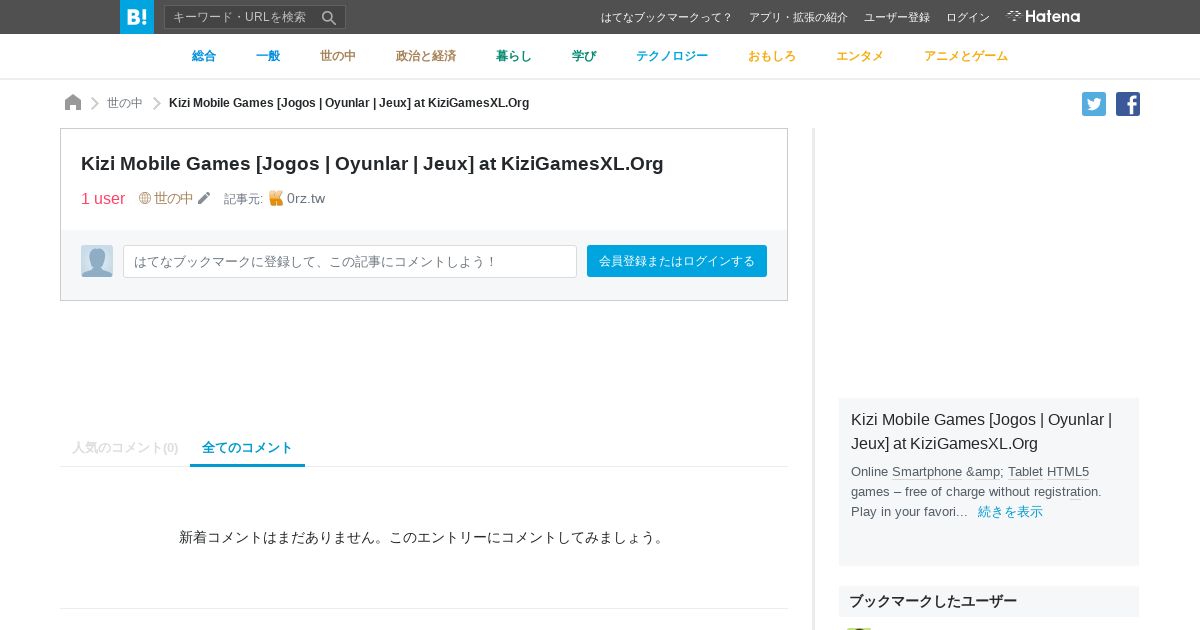Click the 0rz.tw site favicon
Viewport: 1200px width, 630px height.
pos(276,198)
